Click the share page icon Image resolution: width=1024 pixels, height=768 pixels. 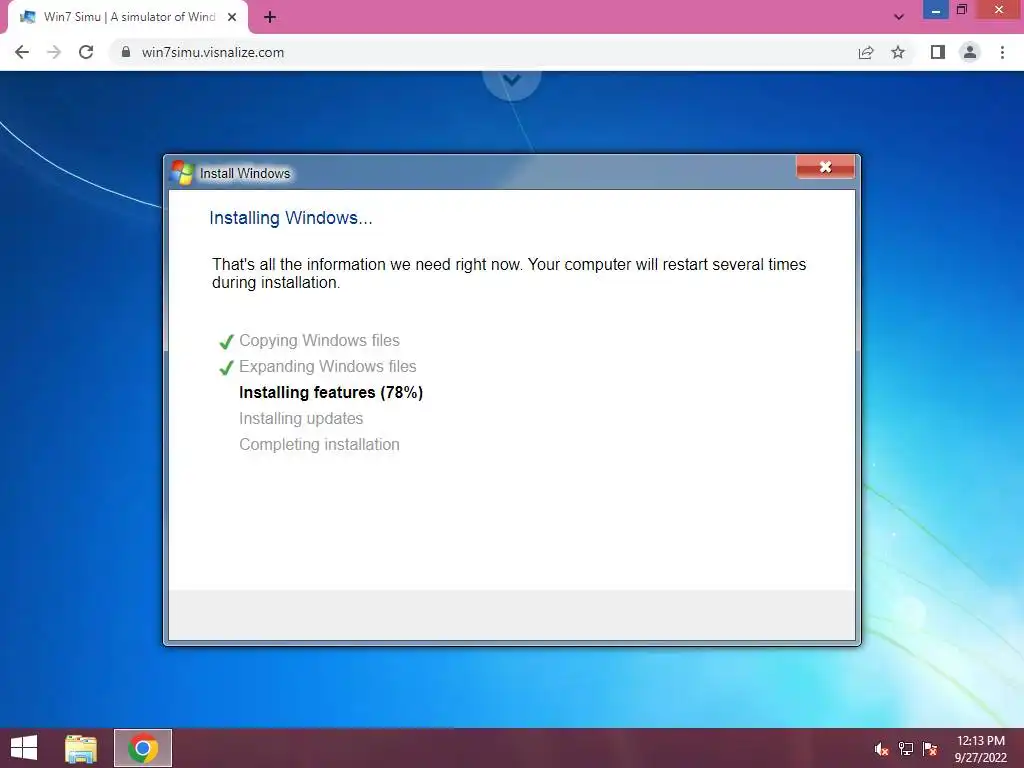point(866,52)
